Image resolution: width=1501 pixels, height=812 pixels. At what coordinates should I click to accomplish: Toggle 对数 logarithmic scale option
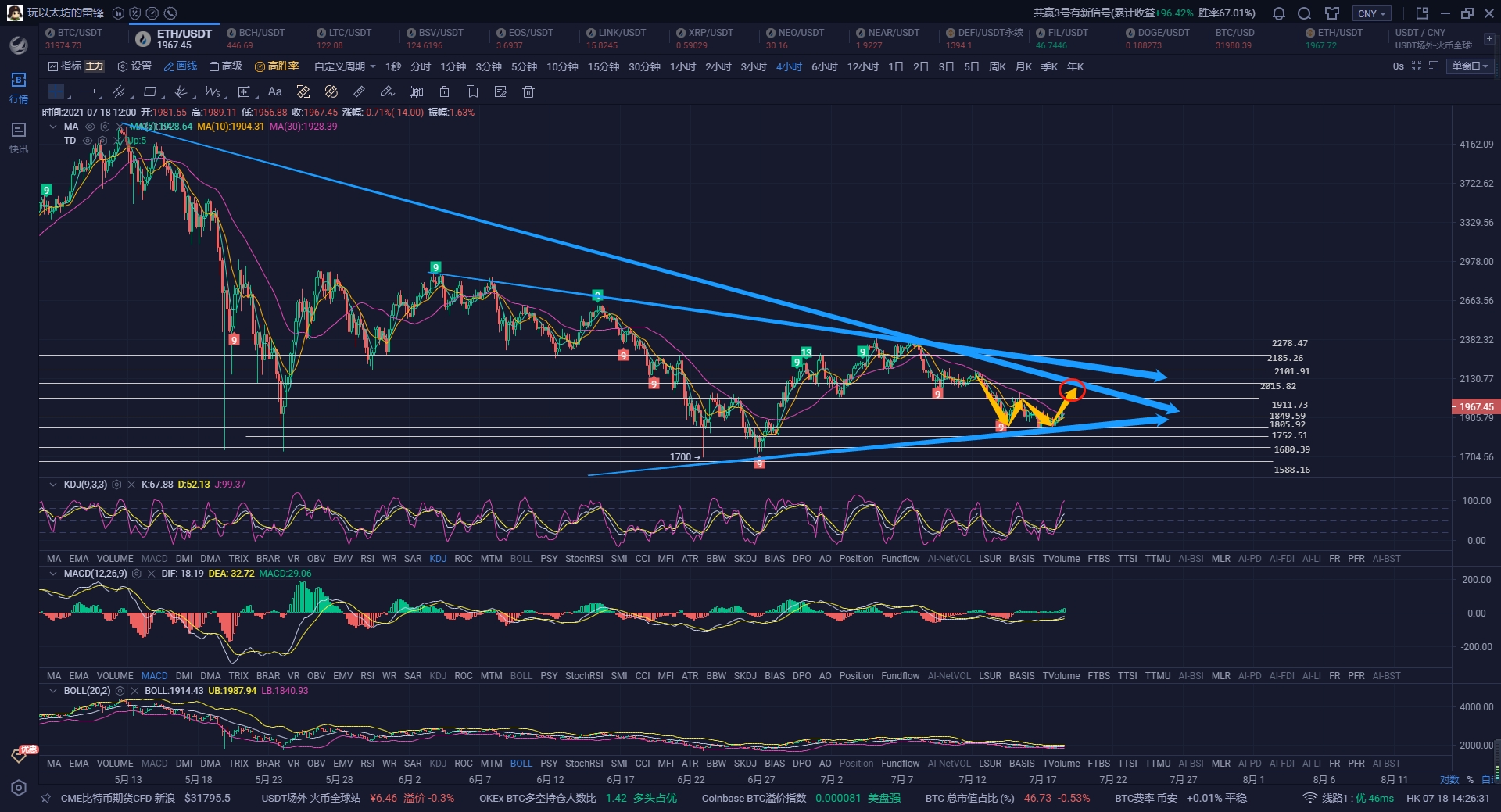(1449, 779)
